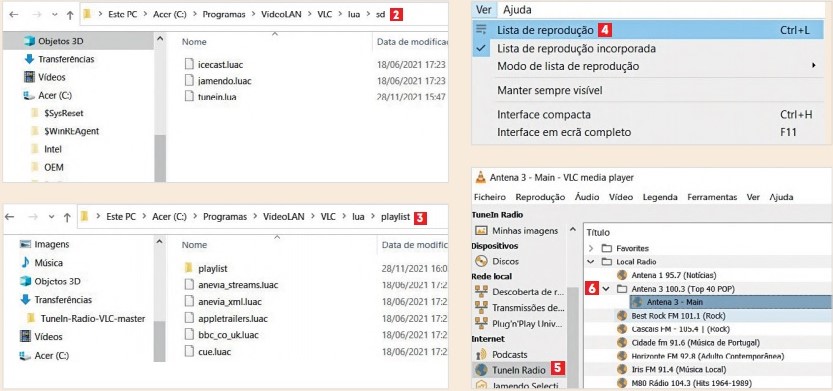Click the Música note icon in playlist window
The image size is (833, 391).
26,262
